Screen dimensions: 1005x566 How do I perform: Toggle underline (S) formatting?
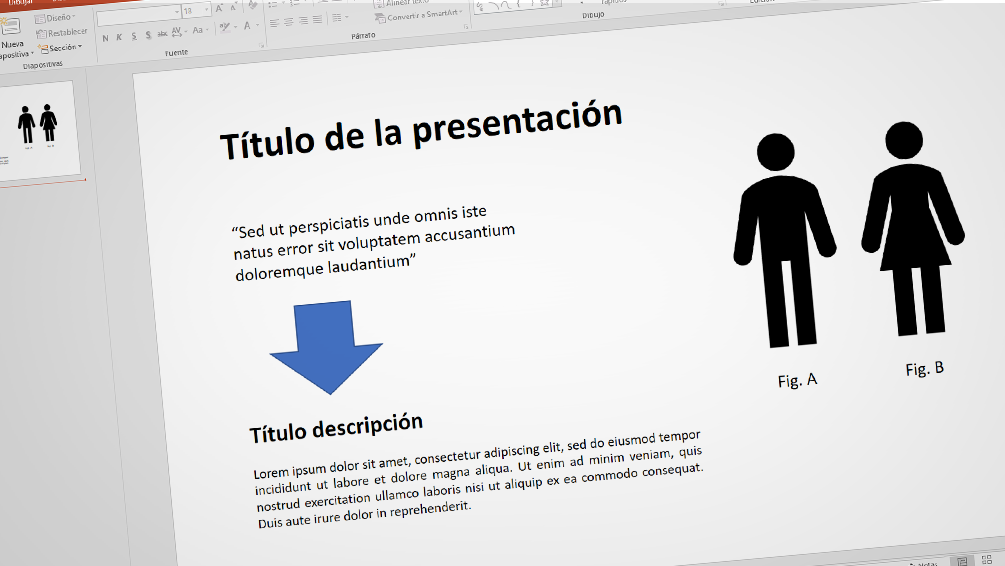133,36
